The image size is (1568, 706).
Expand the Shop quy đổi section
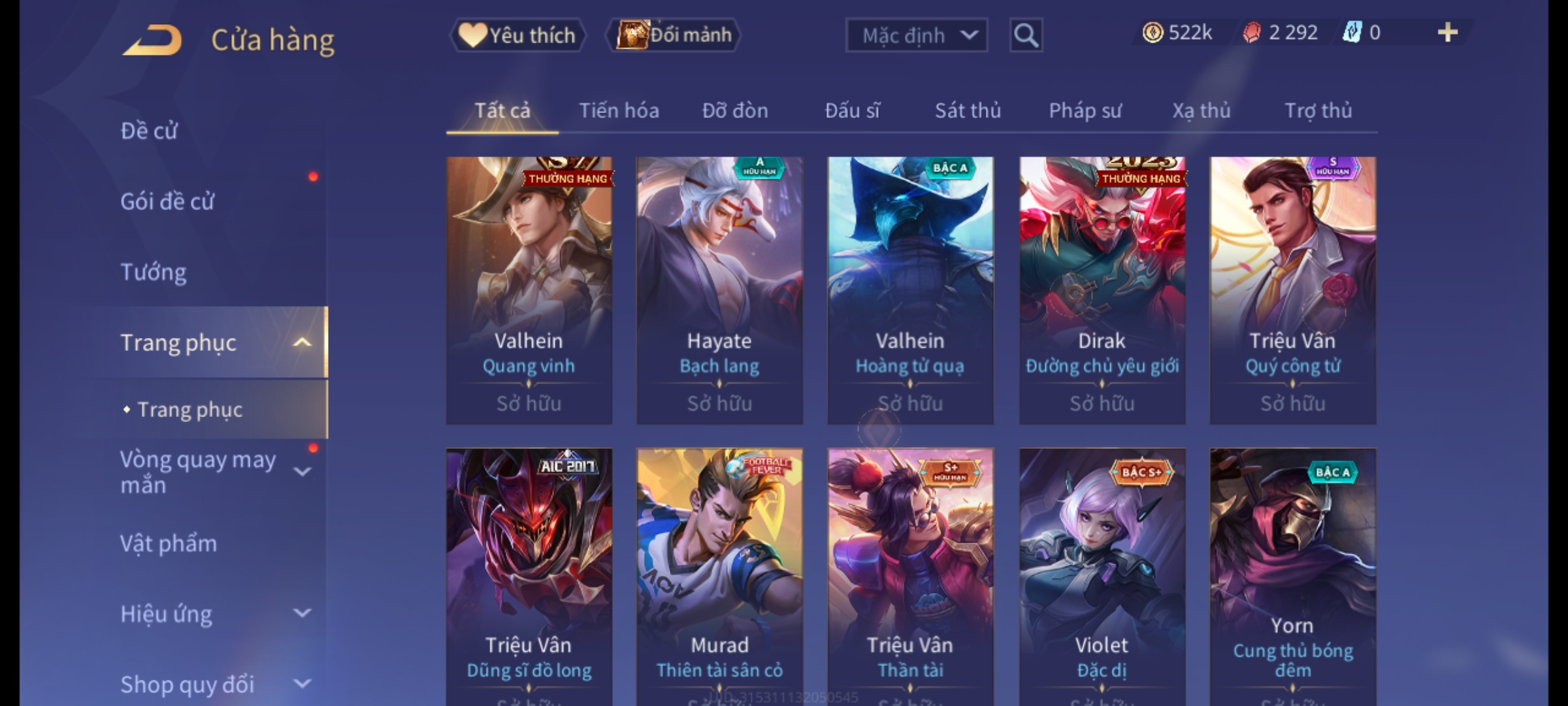pos(302,684)
